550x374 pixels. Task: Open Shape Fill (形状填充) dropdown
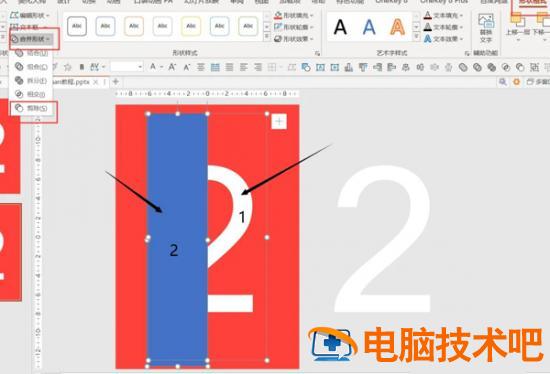point(294,15)
